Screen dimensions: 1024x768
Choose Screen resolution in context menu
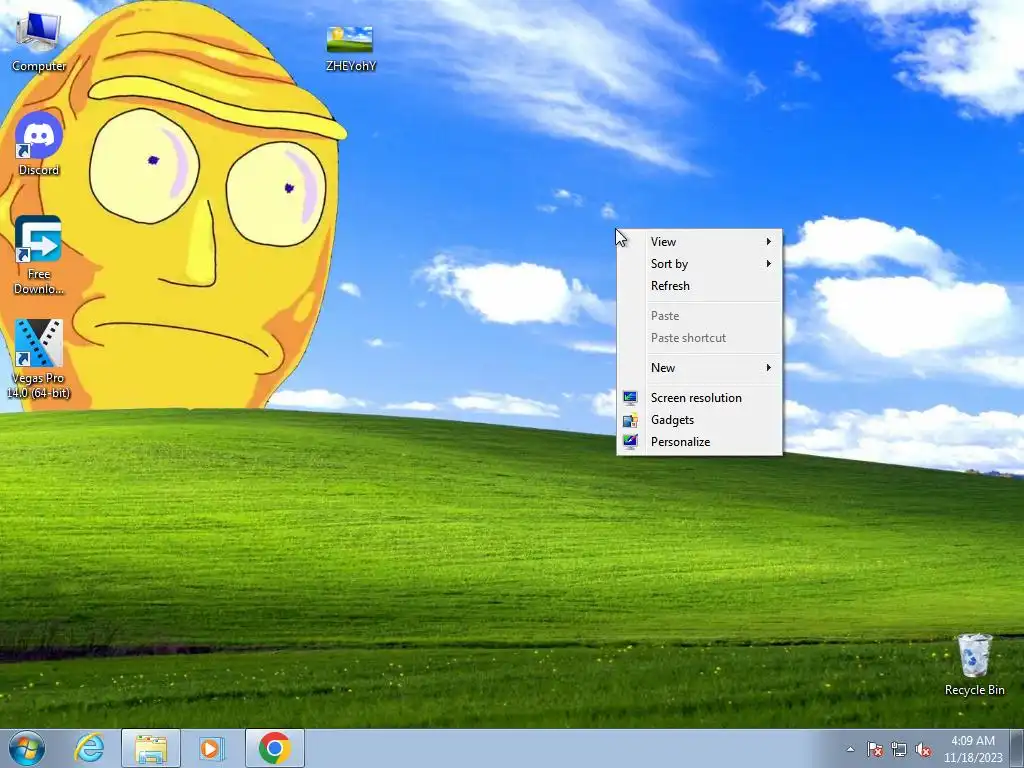(x=699, y=398)
